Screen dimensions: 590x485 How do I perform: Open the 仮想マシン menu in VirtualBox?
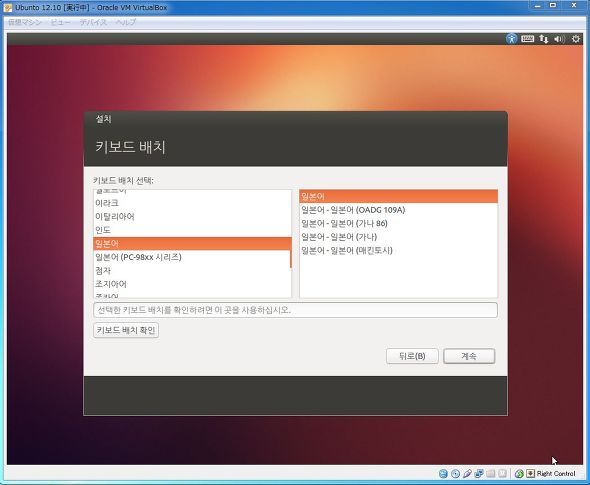pos(24,22)
